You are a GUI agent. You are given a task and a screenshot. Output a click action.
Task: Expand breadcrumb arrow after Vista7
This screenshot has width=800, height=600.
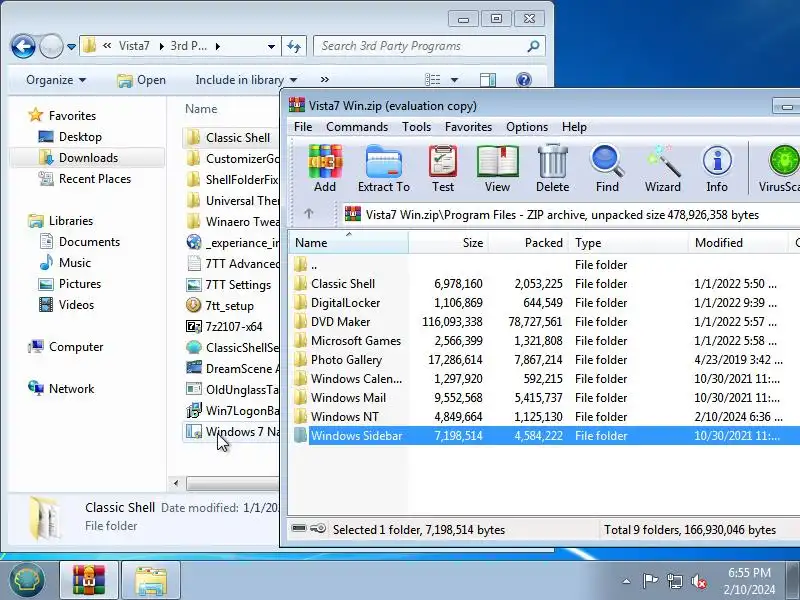[161, 46]
